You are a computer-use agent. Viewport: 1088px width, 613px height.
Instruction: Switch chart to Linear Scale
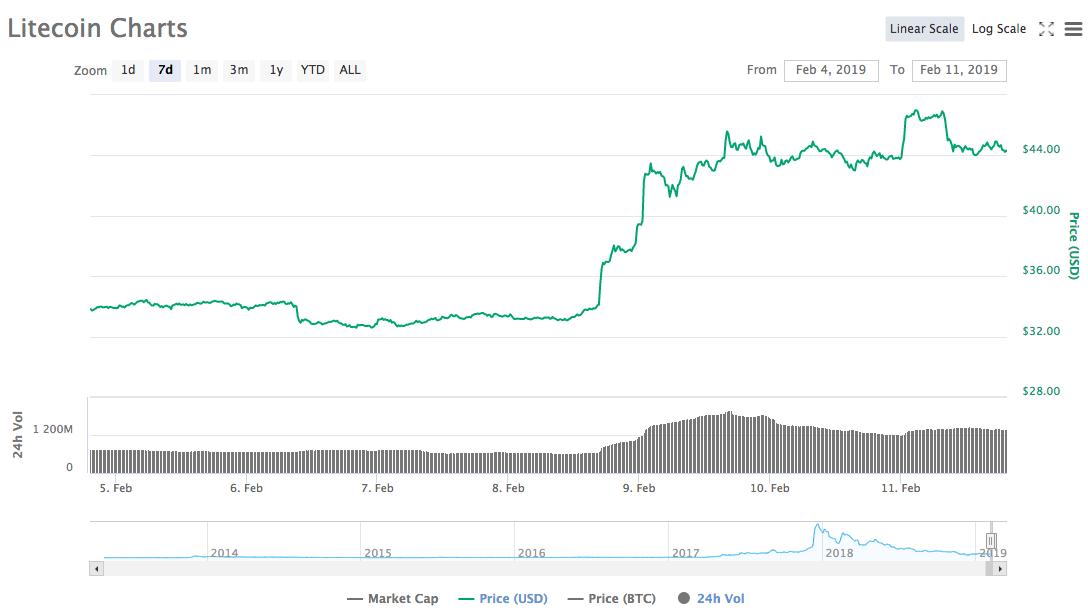pyautogui.click(x=924, y=29)
